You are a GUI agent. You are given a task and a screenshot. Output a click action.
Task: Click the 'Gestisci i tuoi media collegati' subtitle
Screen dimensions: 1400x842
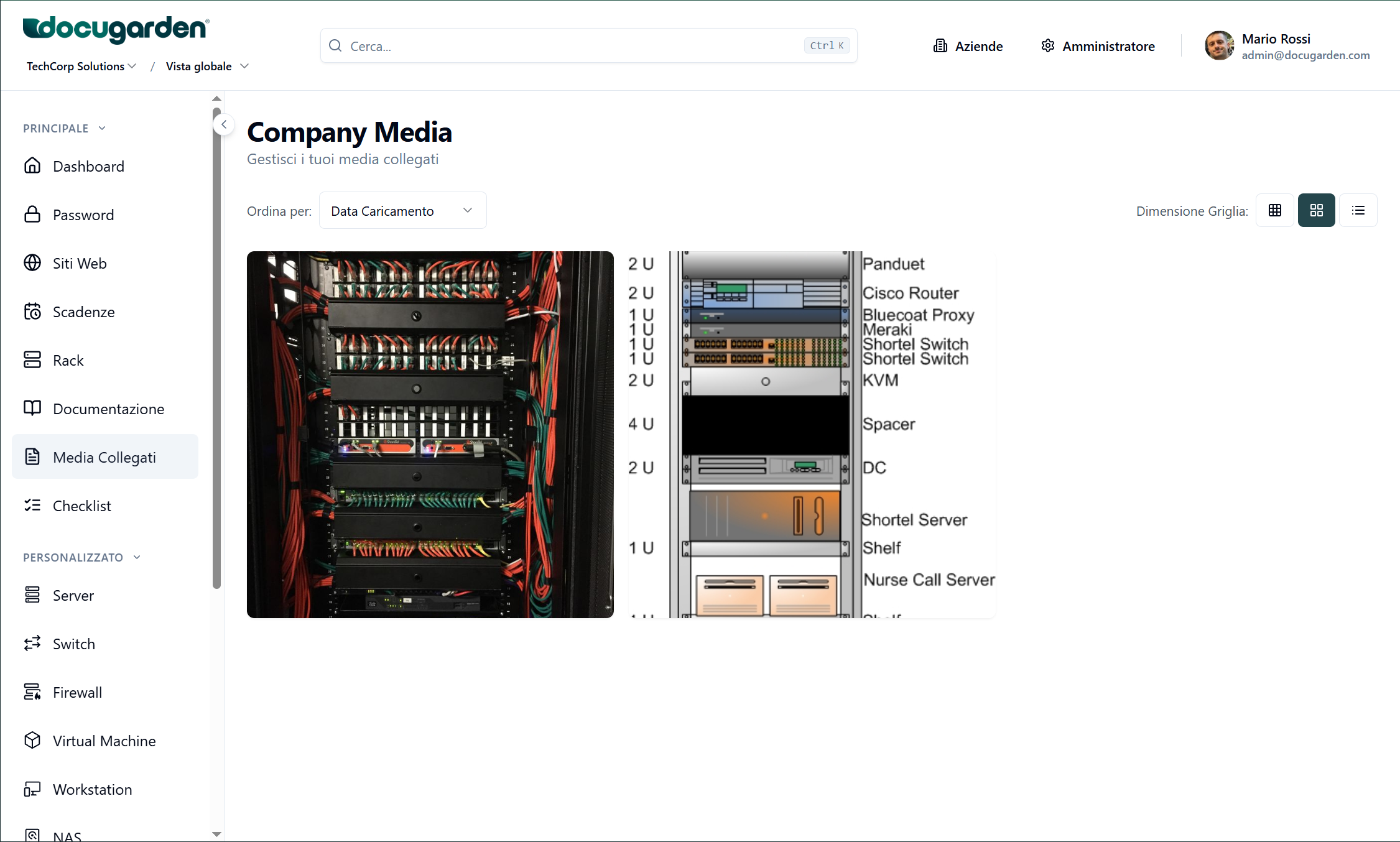pos(343,159)
